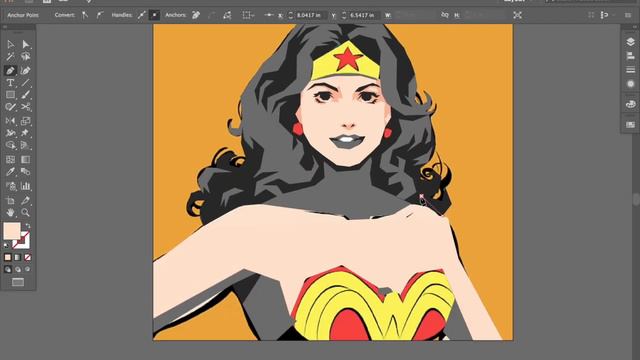Viewport: 640px width, 360px height.
Task: Select the Puppet Warp pin tool
Action: [26, 133]
